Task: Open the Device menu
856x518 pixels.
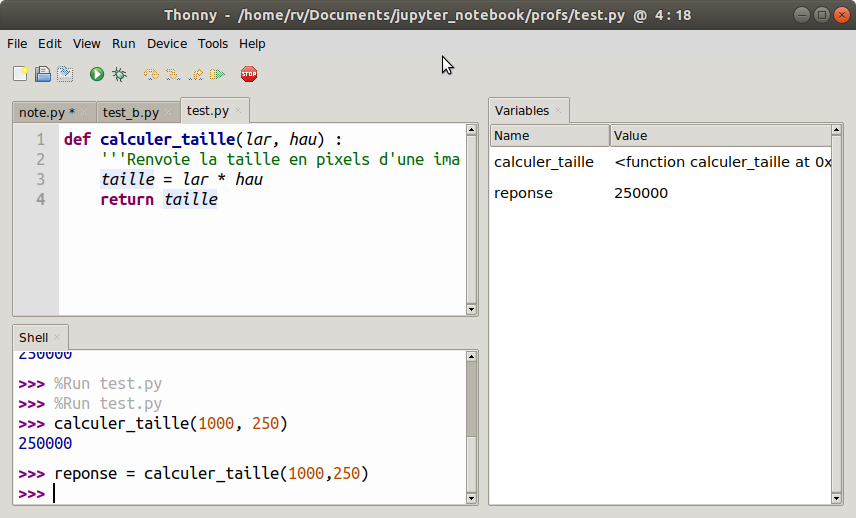Action: pos(167,44)
